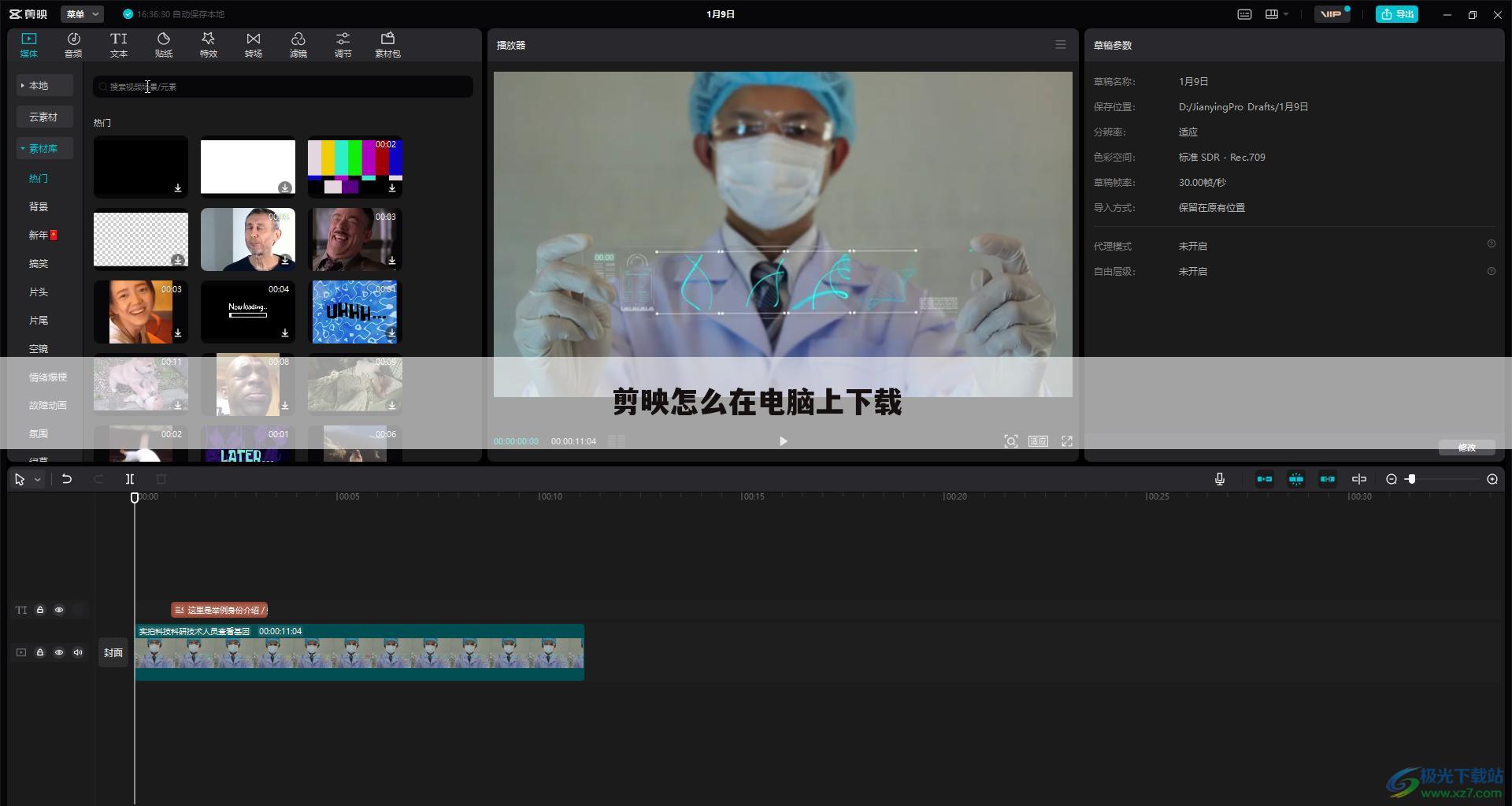Click the split clip tool
Screen dimensions: 1512x806
[x=130, y=479]
